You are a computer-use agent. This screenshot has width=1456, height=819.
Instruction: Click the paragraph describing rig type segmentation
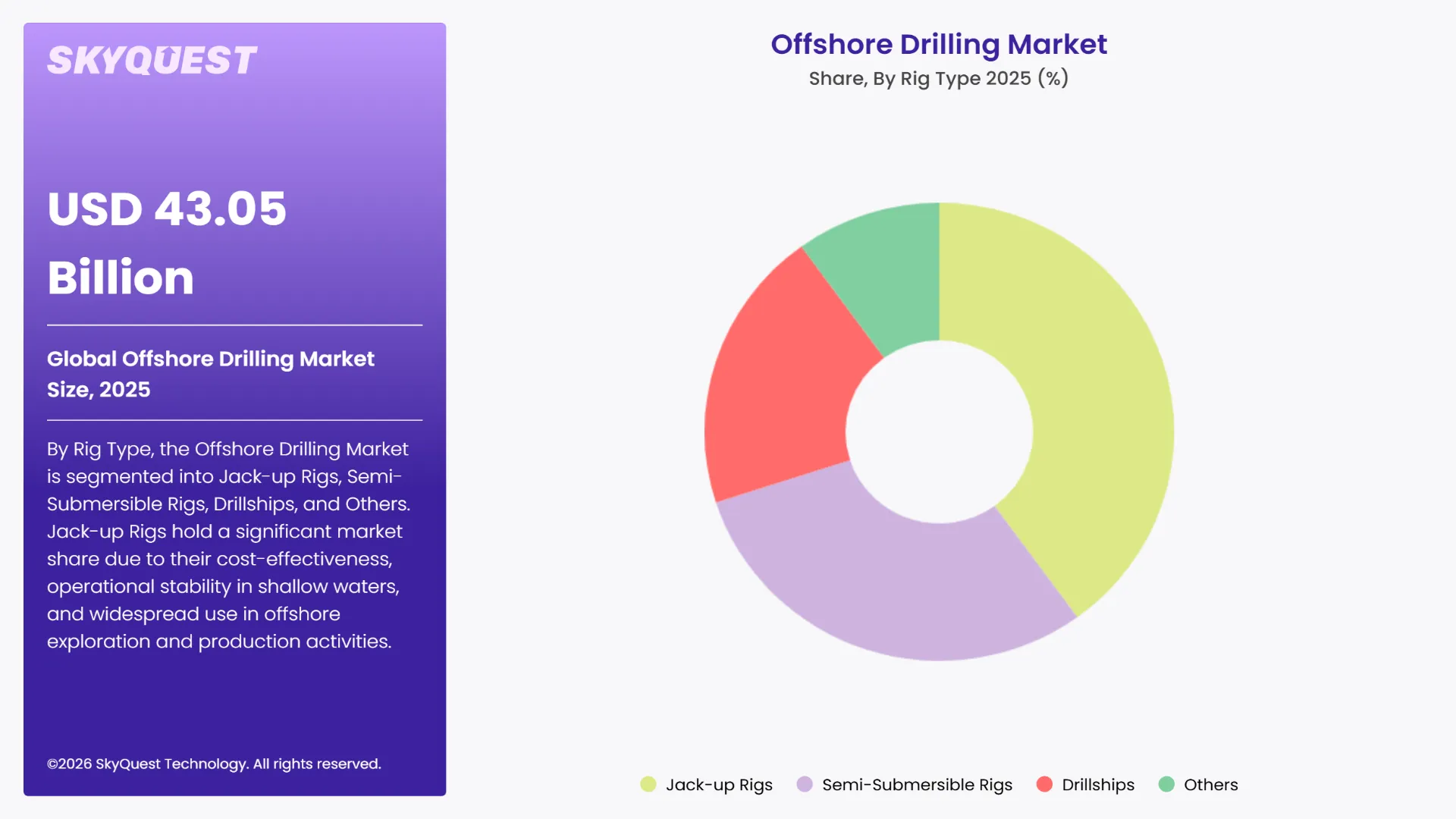click(x=228, y=545)
